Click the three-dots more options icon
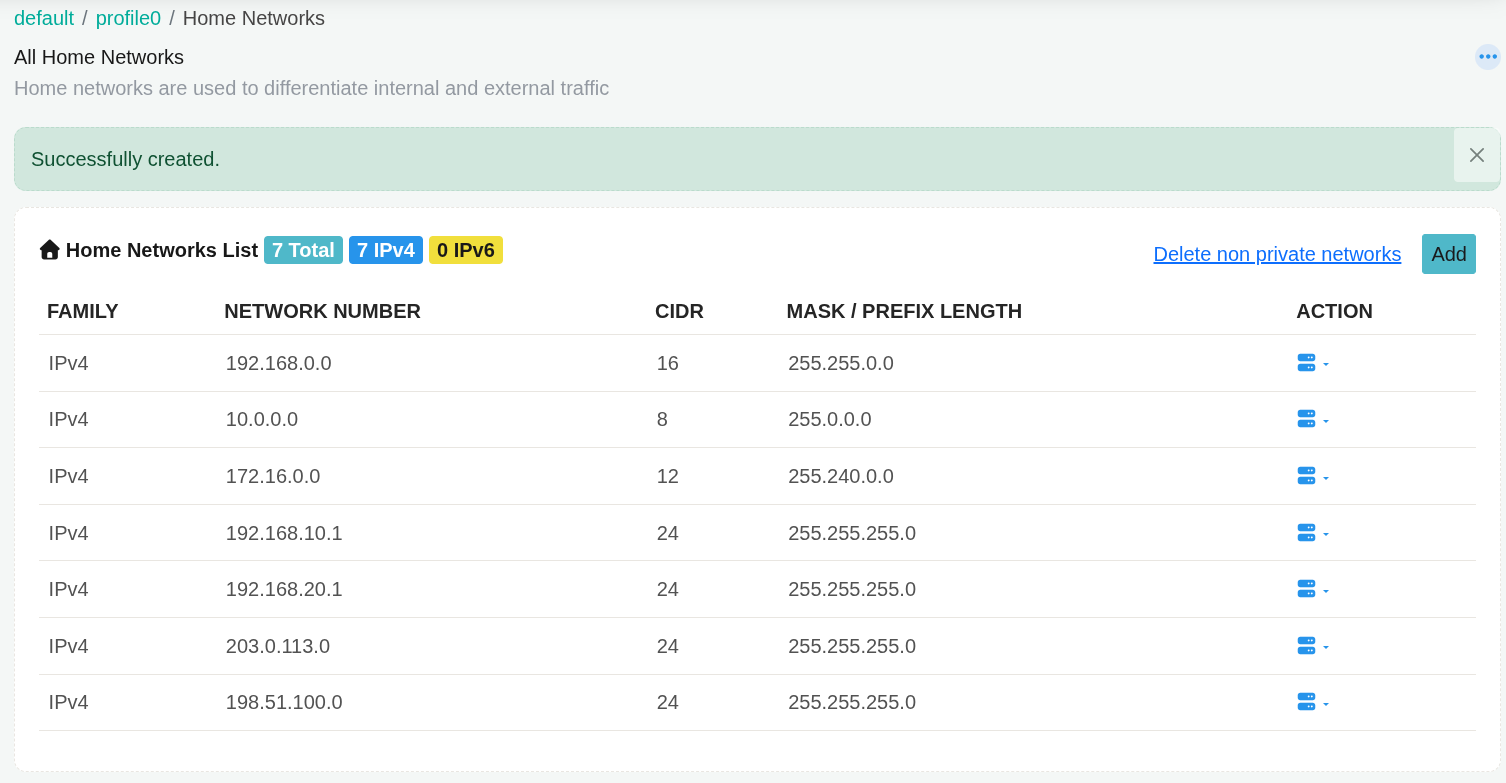The width and height of the screenshot is (1506, 783). (1488, 57)
